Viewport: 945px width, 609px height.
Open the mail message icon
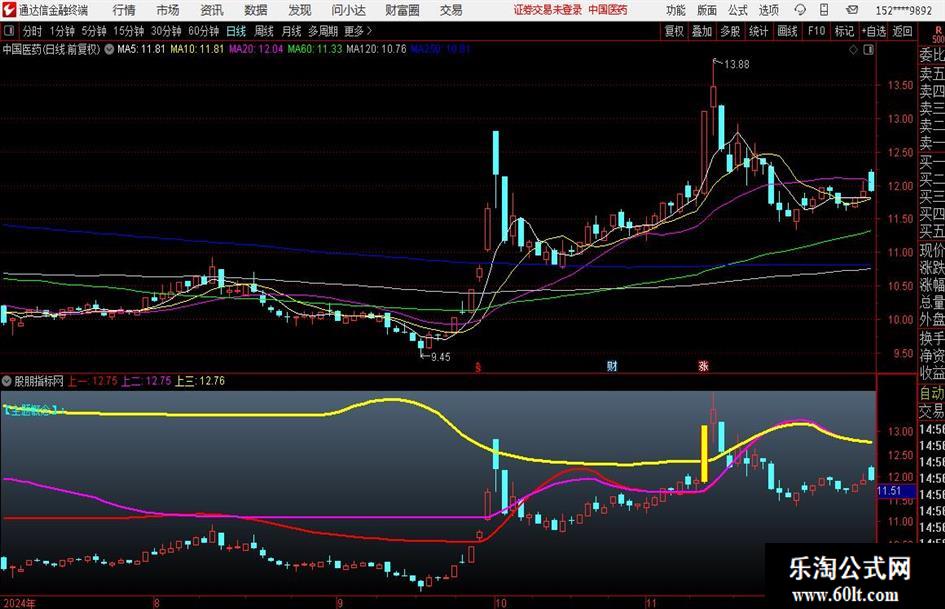tap(852, 10)
